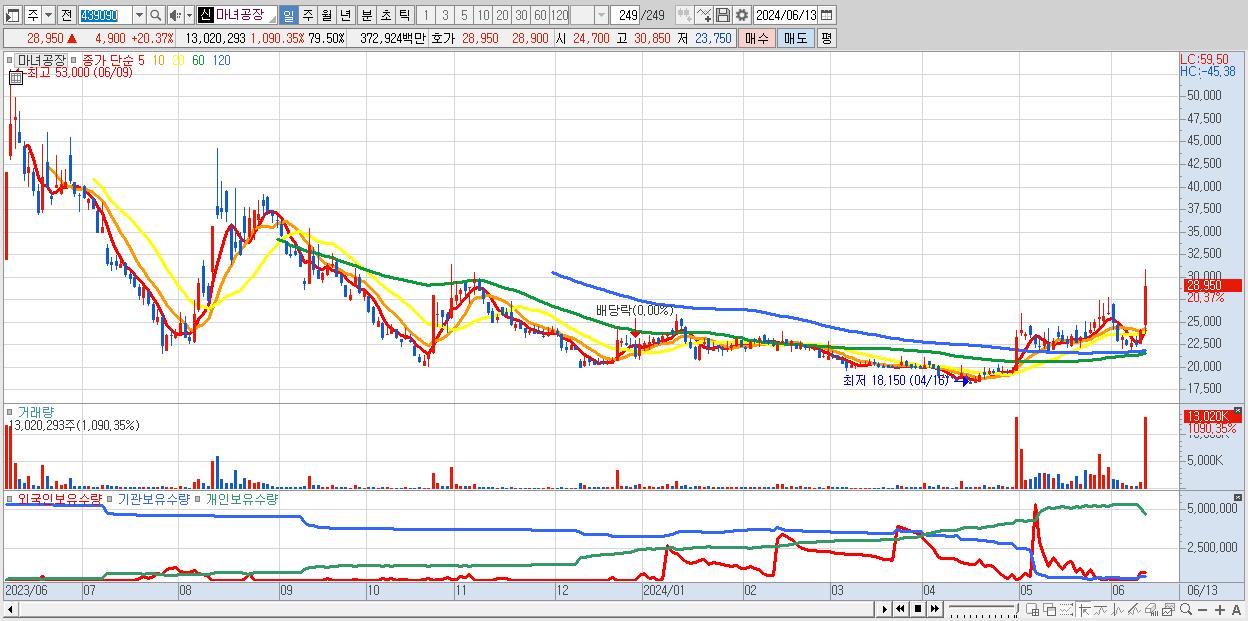Click the 20-day yellow moving average legend

[x=178, y=60]
